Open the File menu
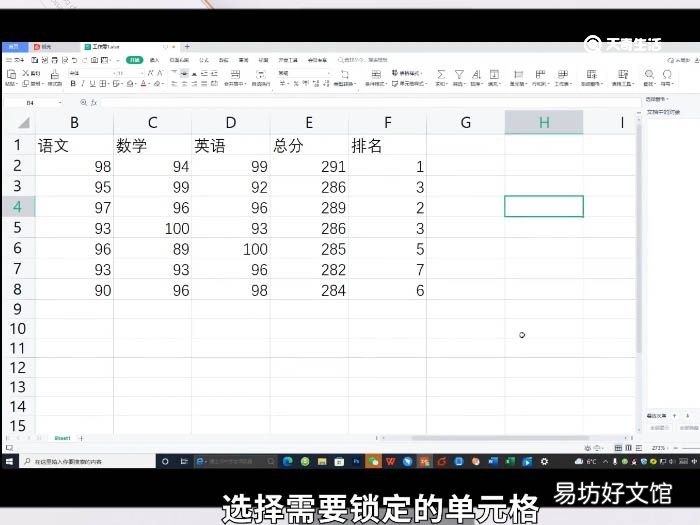The height and width of the screenshot is (525, 700). tap(15, 60)
